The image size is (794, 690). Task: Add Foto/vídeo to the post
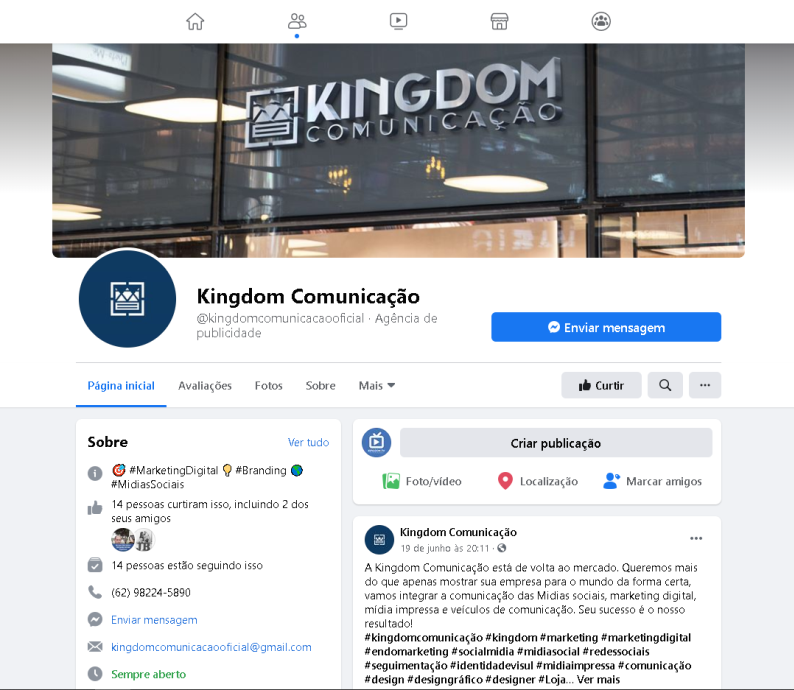(421, 481)
